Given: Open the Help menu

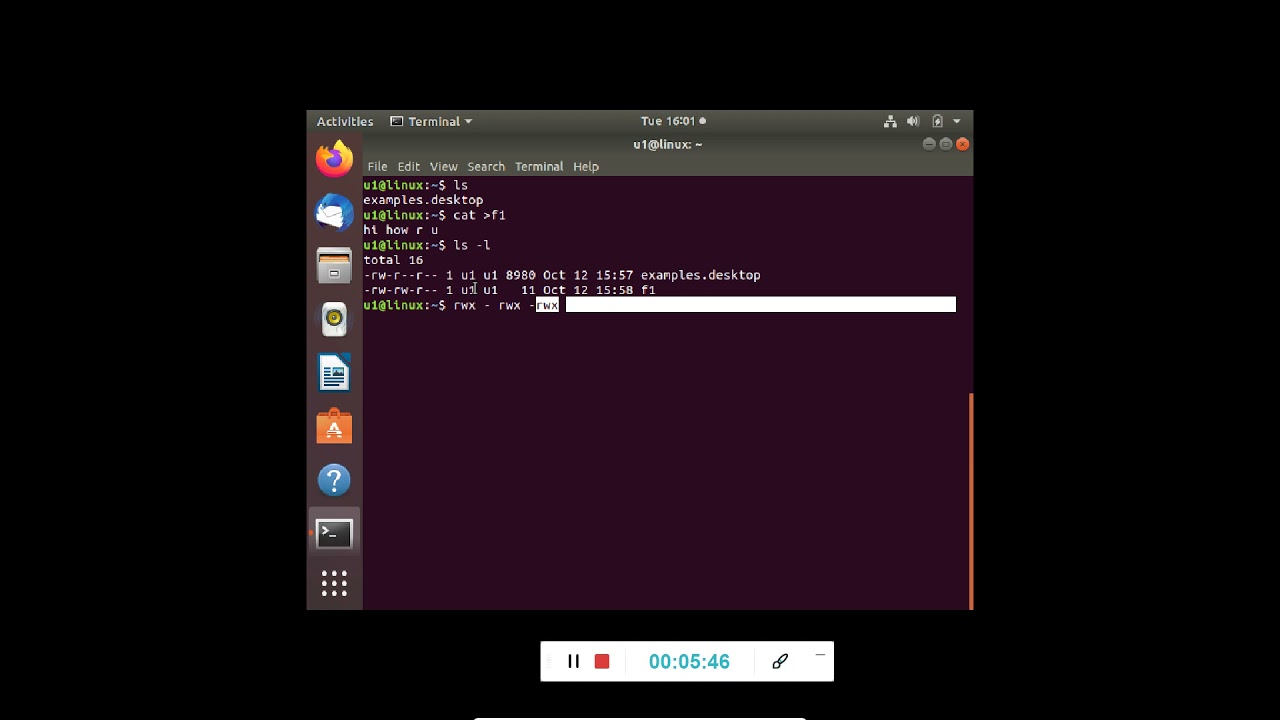Looking at the screenshot, I should coord(586,166).
